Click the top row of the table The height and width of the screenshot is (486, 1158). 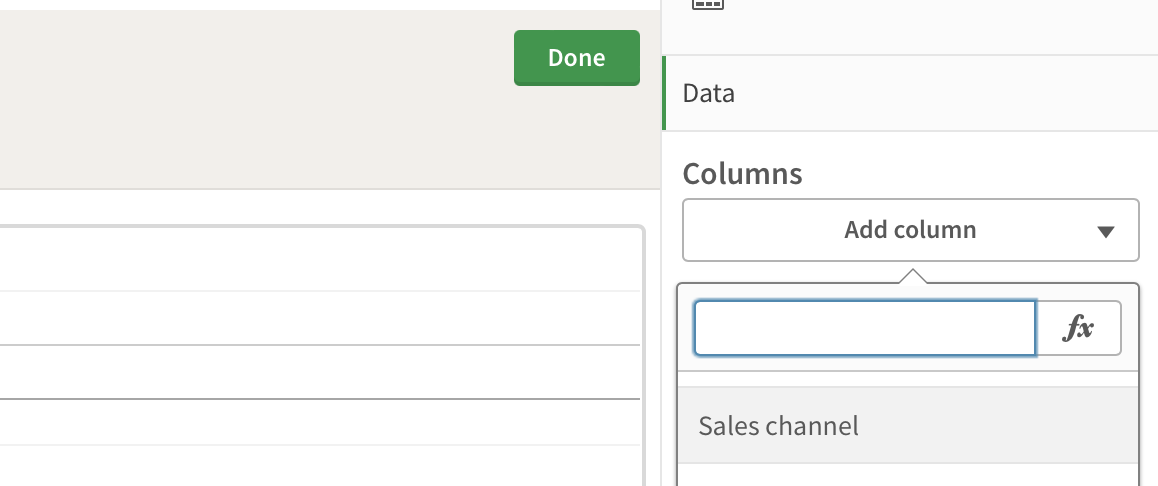point(320,262)
